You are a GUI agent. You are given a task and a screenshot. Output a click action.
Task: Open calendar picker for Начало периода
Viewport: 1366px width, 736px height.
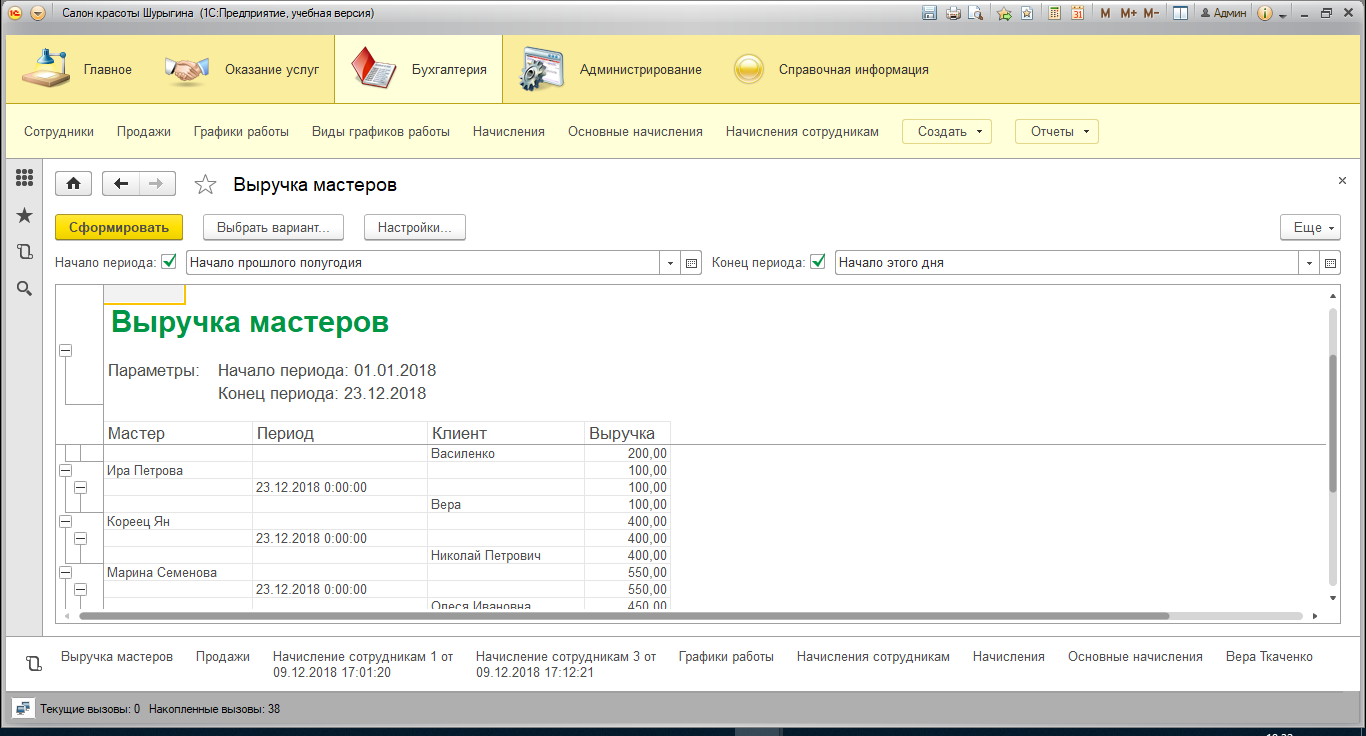coord(691,263)
